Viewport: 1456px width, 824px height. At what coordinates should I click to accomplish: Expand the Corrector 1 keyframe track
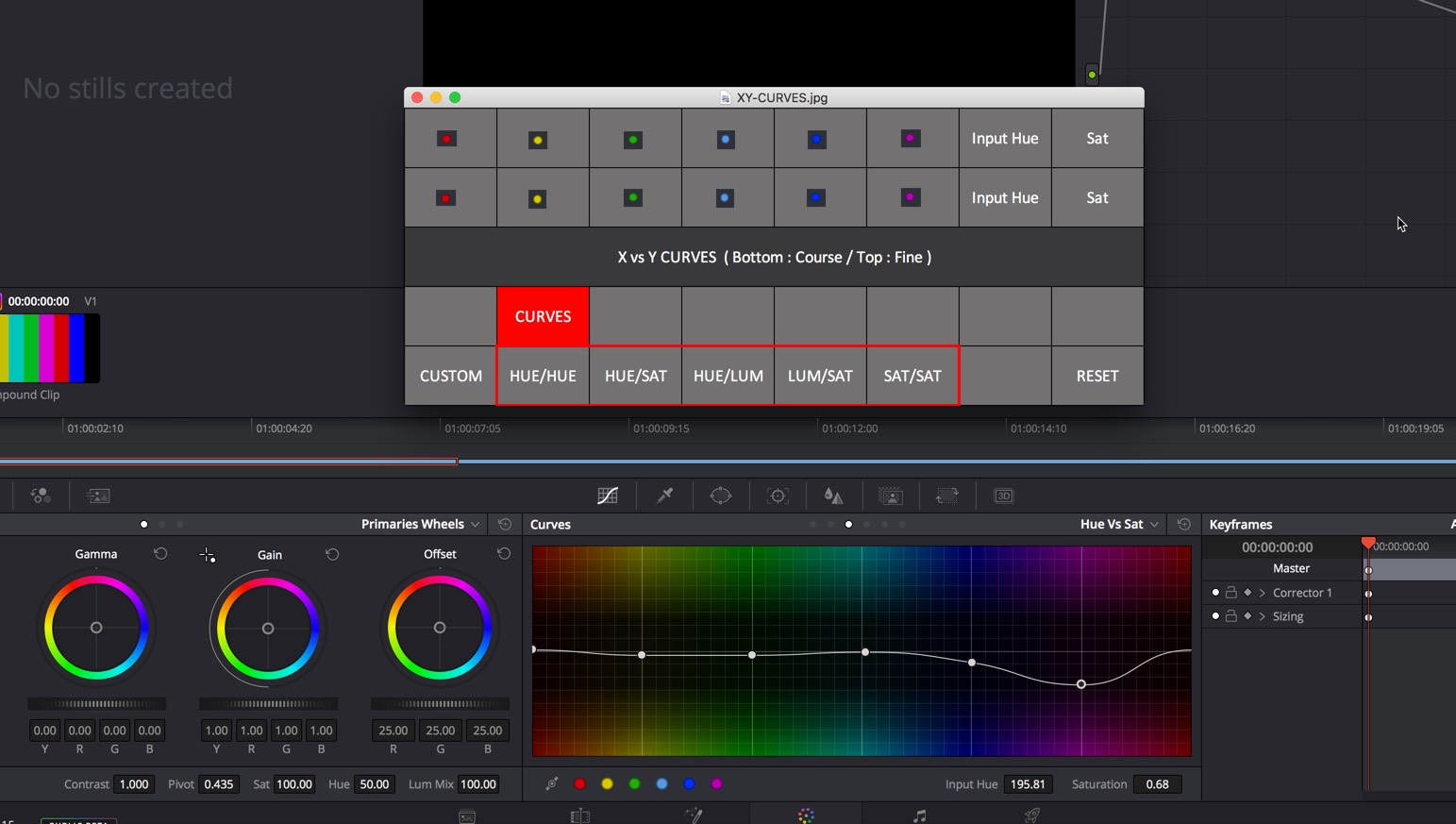(x=1264, y=592)
